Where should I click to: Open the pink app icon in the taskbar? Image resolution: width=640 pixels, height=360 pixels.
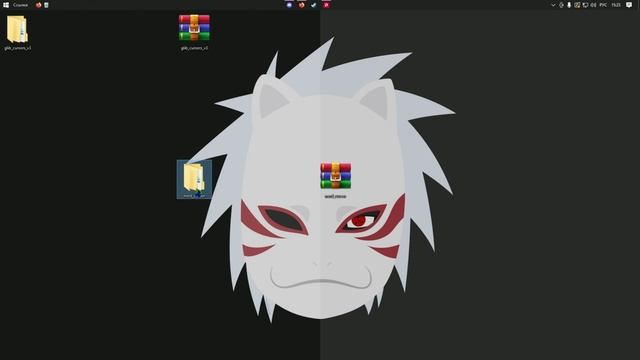point(326,5)
